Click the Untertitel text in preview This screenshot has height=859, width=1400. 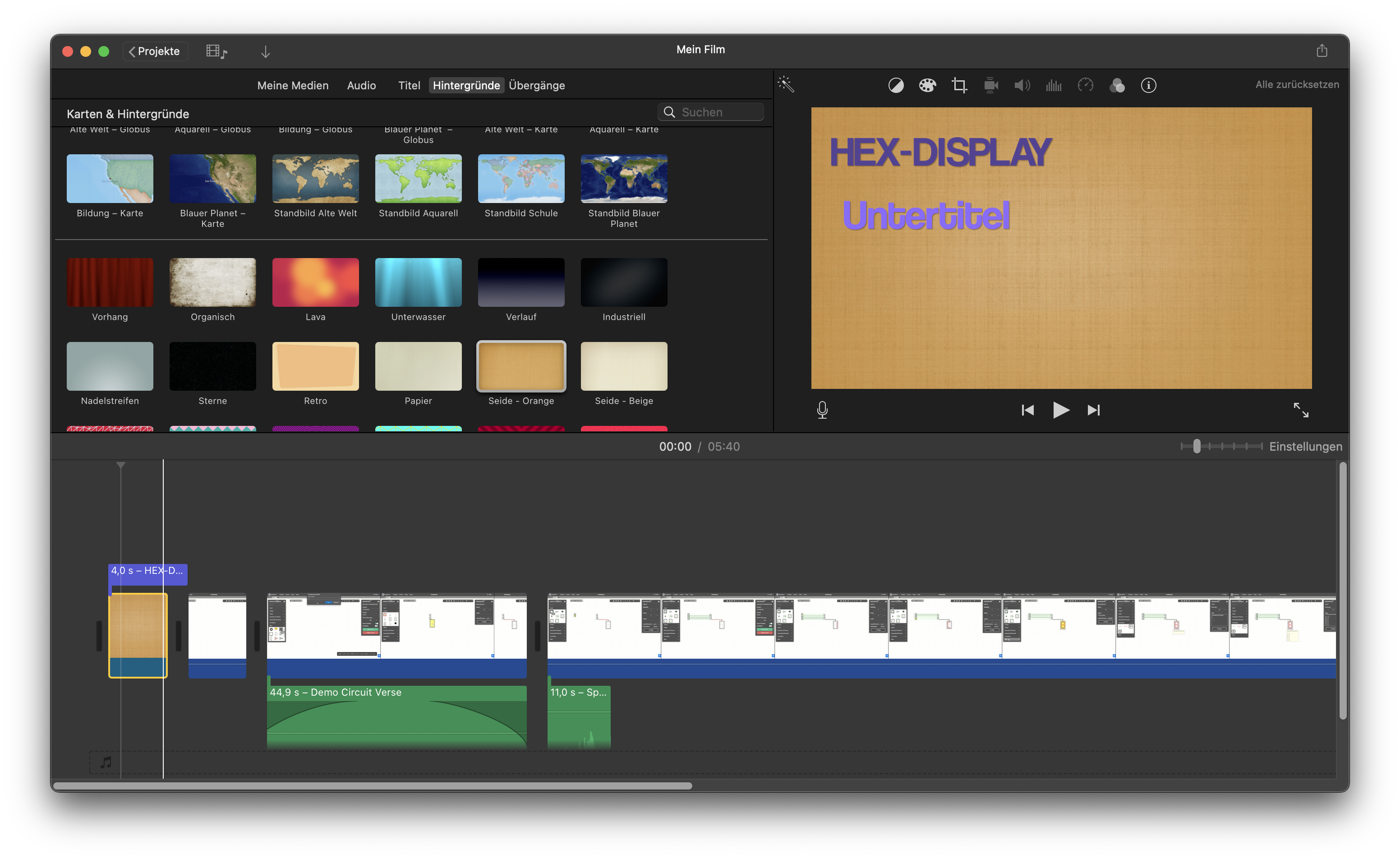click(926, 215)
